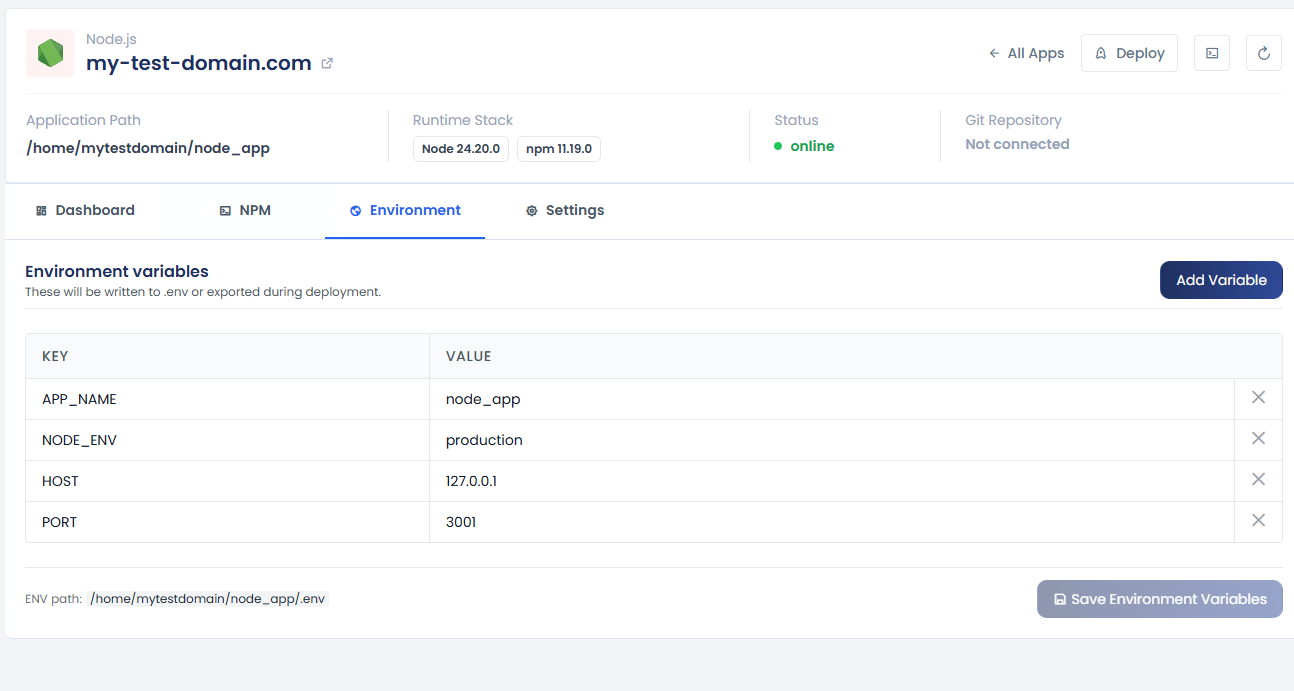
Task: Click the restart app refresh icon
Action: [1264, 53]
